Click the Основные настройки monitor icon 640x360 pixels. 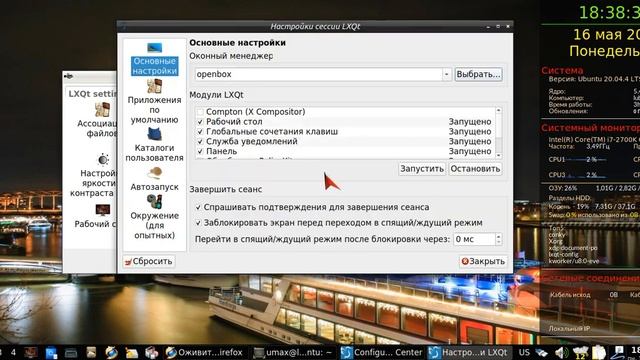155,48
